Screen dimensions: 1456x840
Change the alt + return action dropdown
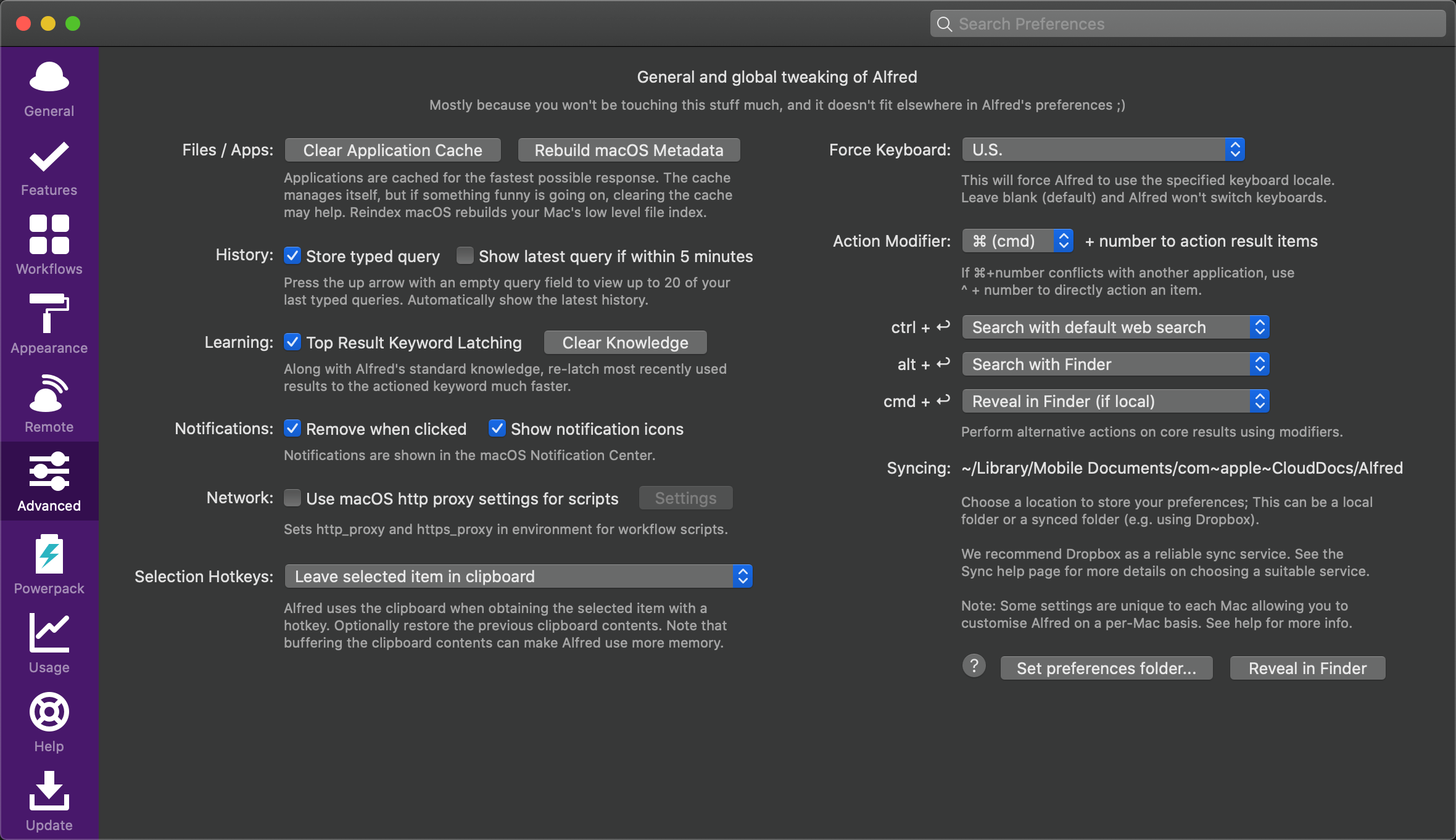point(1115,364)
